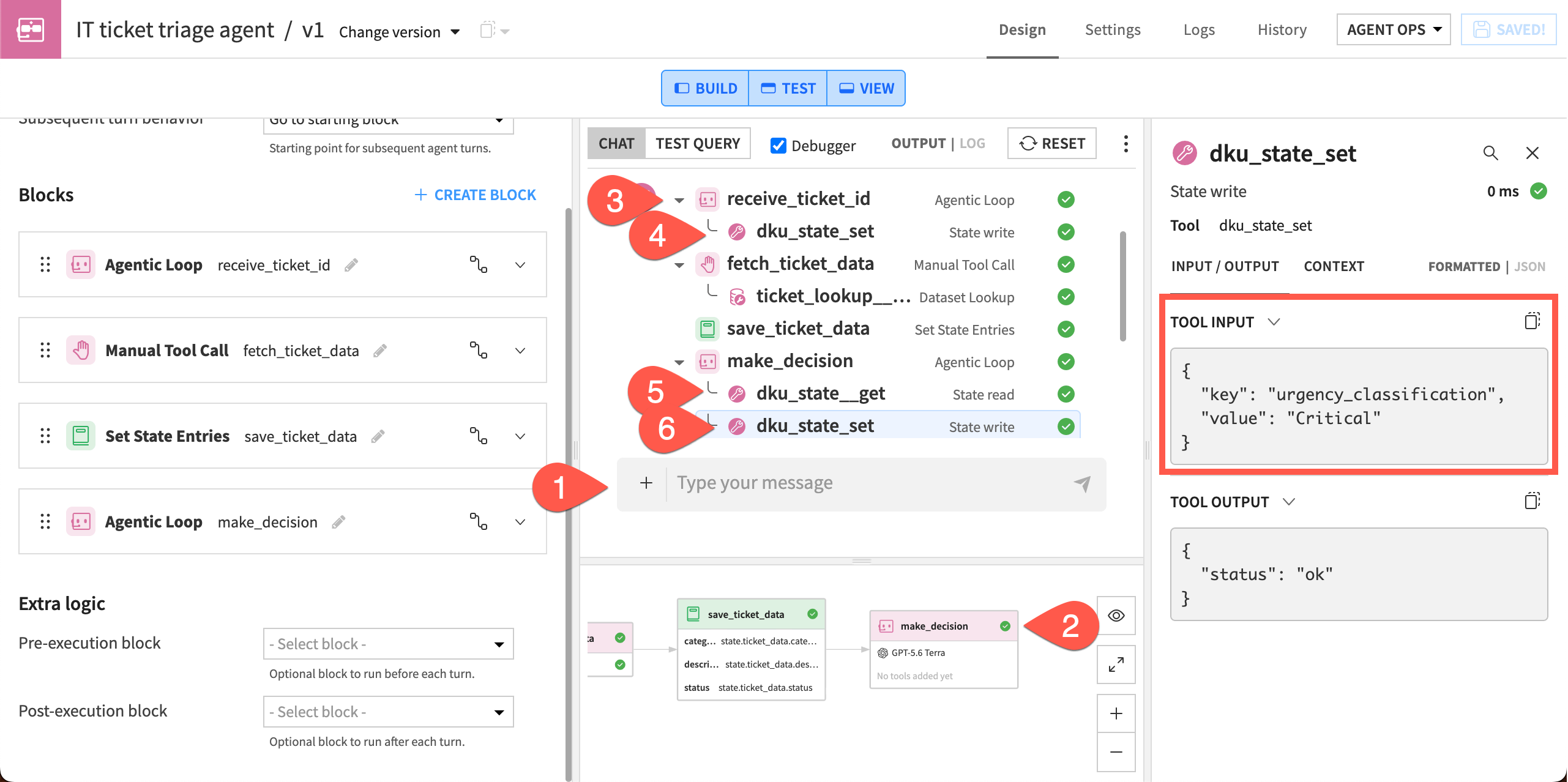
Task: Open the chat kebab menu icon
Action: 1126,144
